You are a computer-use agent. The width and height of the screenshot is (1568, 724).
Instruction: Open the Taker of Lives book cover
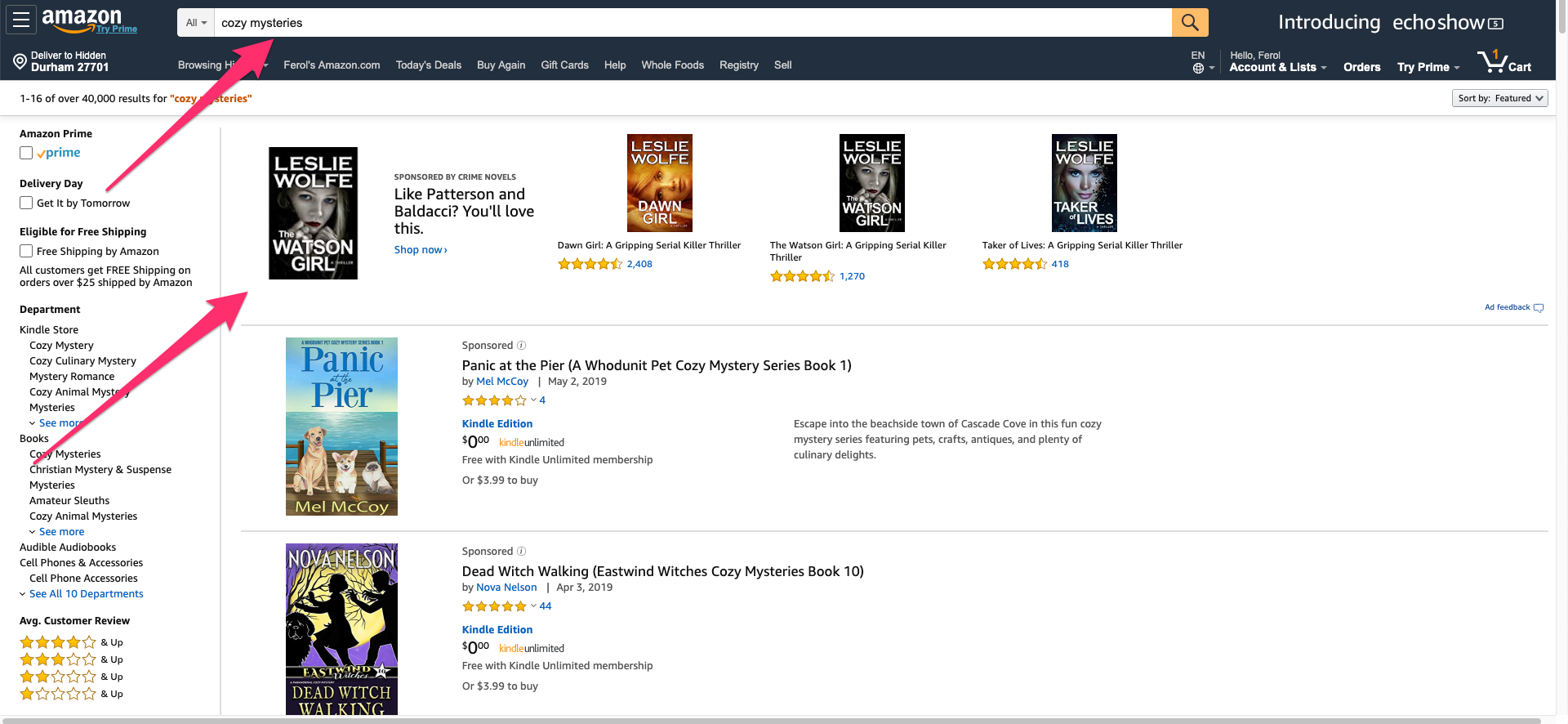[x=1085, y=183]
